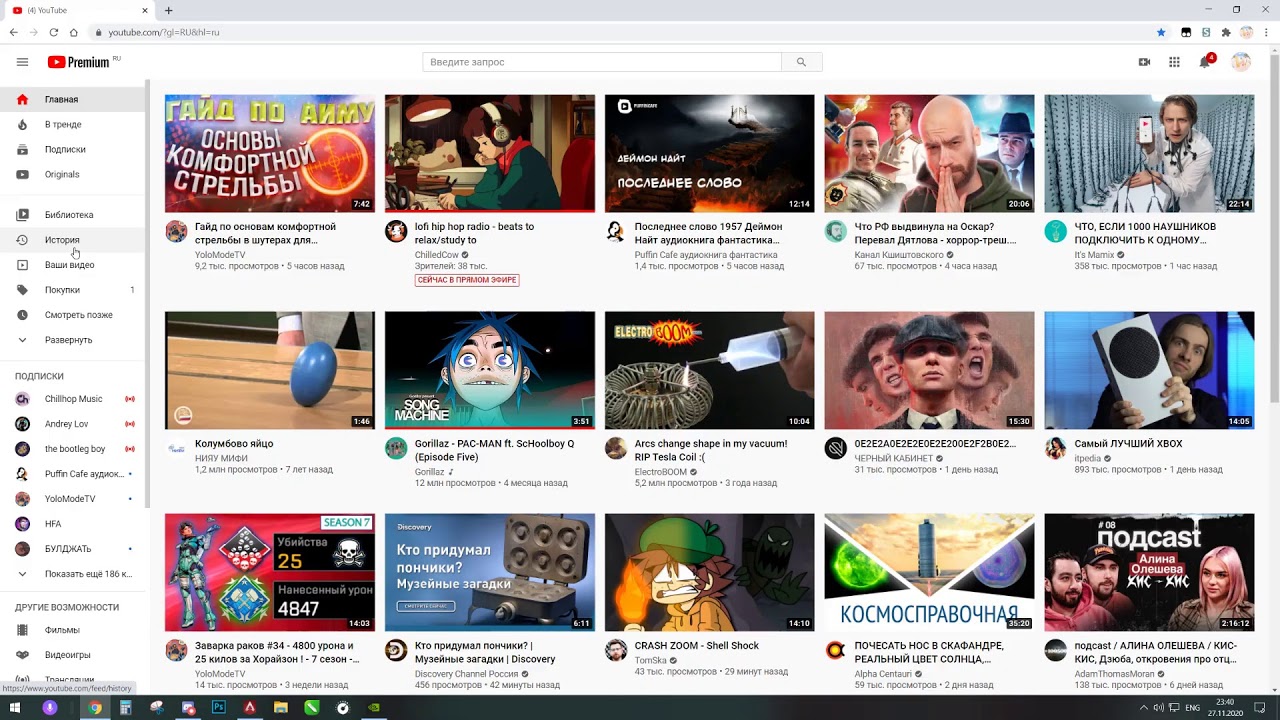Screen dimensions: 1280x720
Task: Open a new browser tab
Action: pos(168,10)
